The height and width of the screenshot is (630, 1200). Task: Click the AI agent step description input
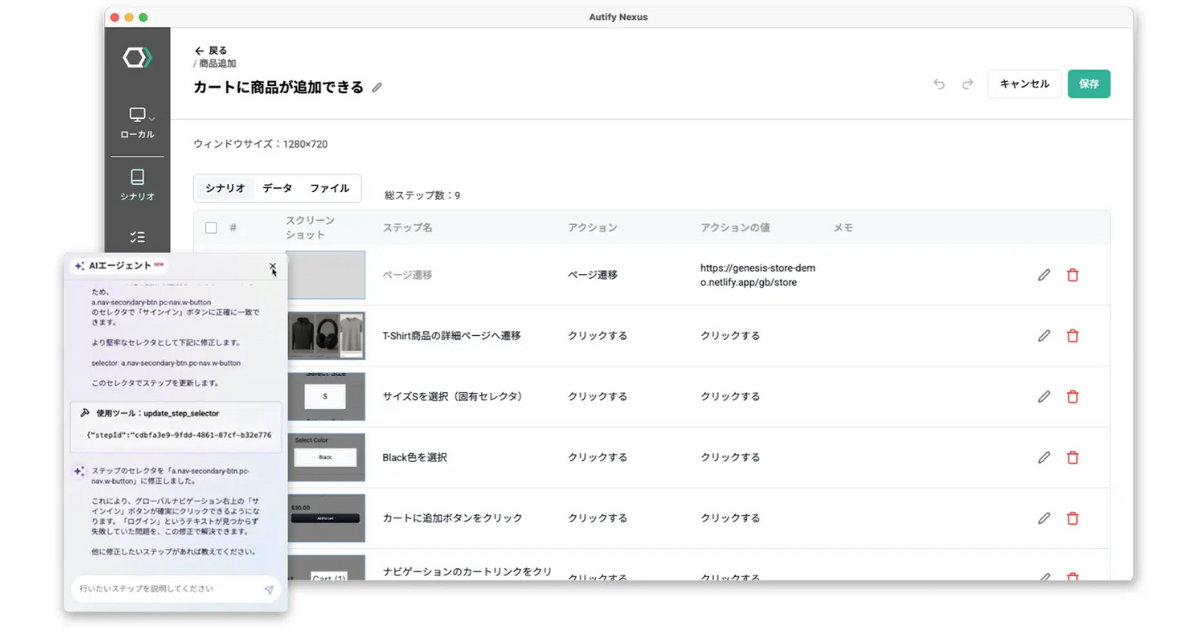(165, 589)
